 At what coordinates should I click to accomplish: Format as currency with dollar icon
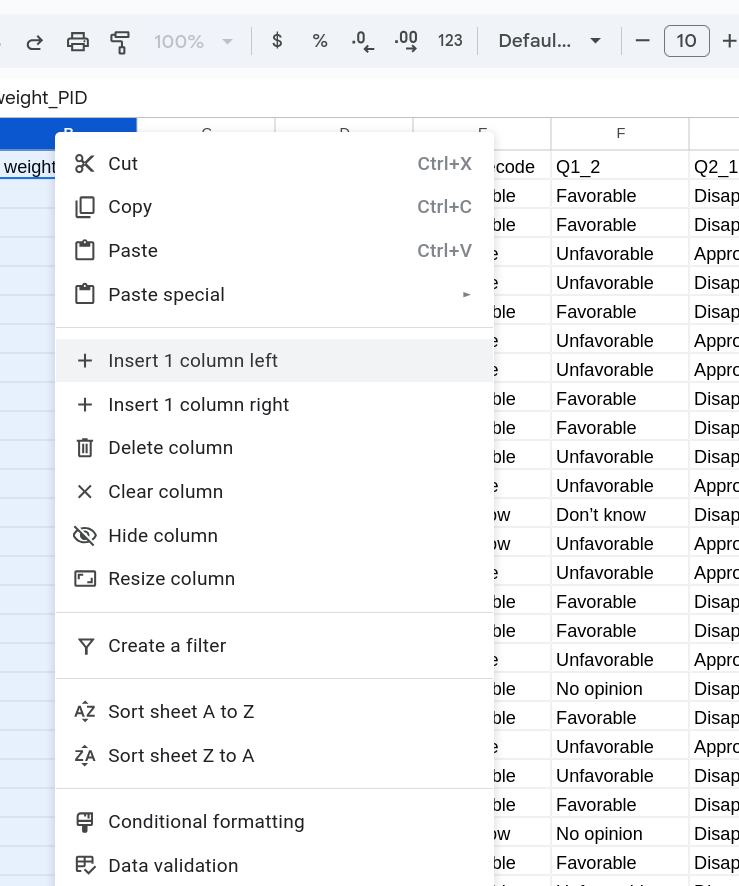click(277, 41)
